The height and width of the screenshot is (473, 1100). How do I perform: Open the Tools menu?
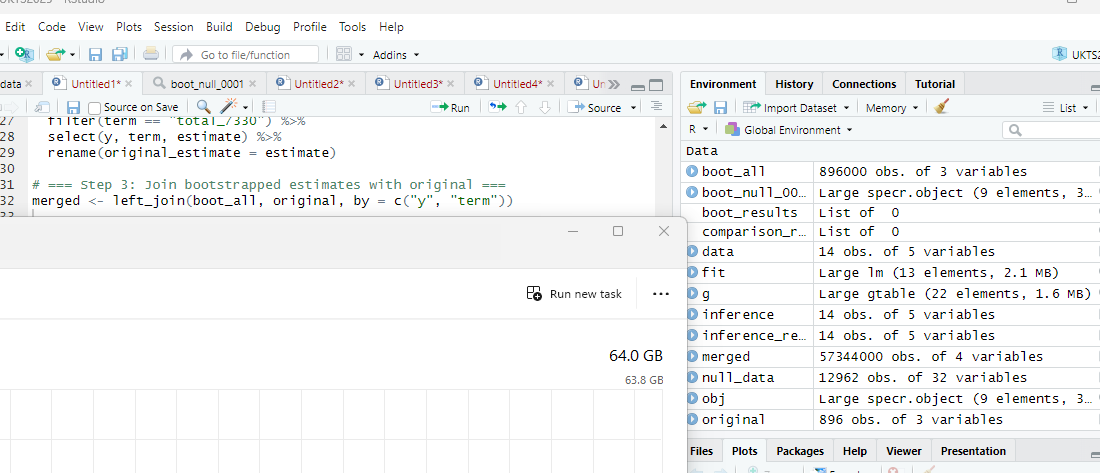[x=352, y=27]
